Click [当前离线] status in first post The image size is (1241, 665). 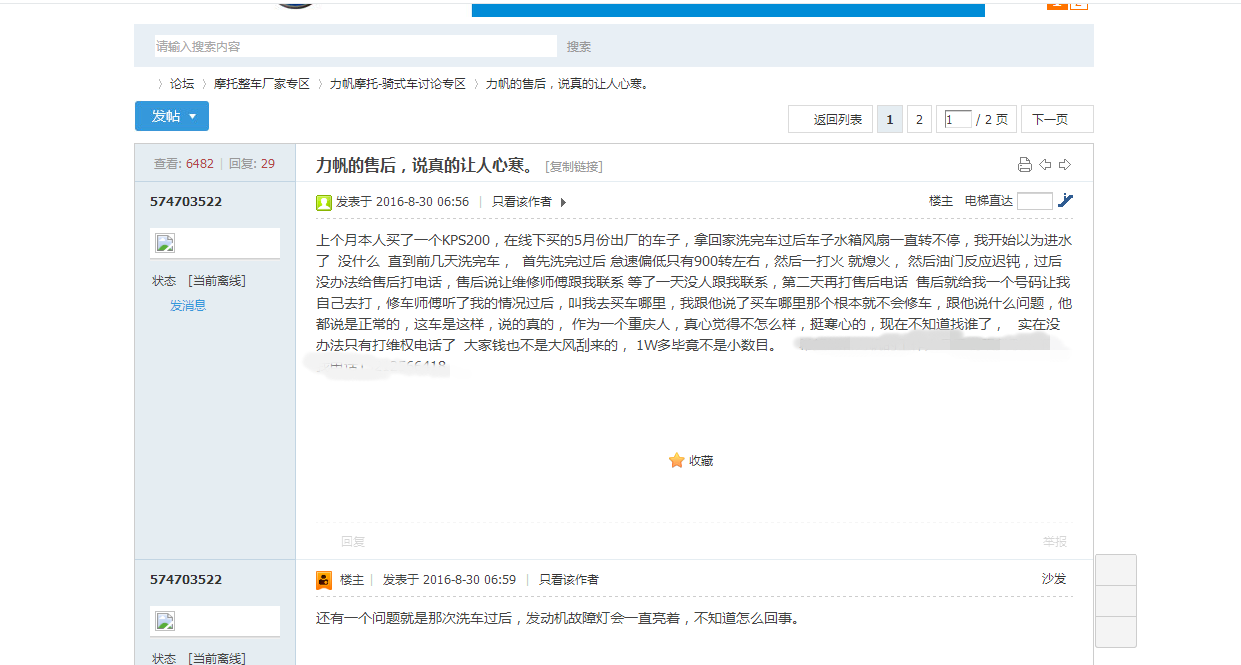coord(217,281)
